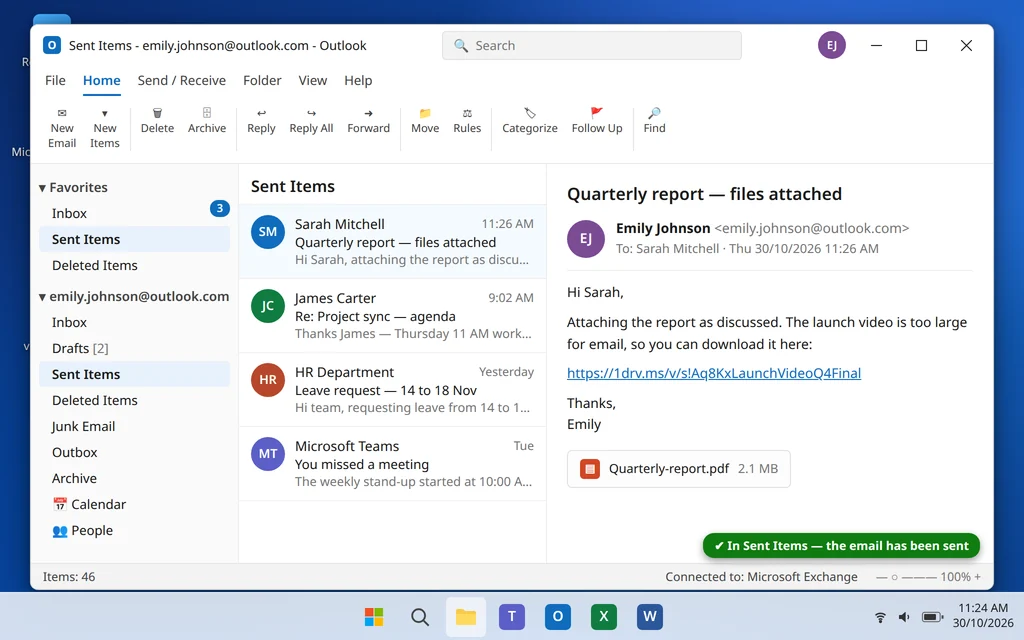
Task: Collapse the Favorites group
Action: (42, 188)
